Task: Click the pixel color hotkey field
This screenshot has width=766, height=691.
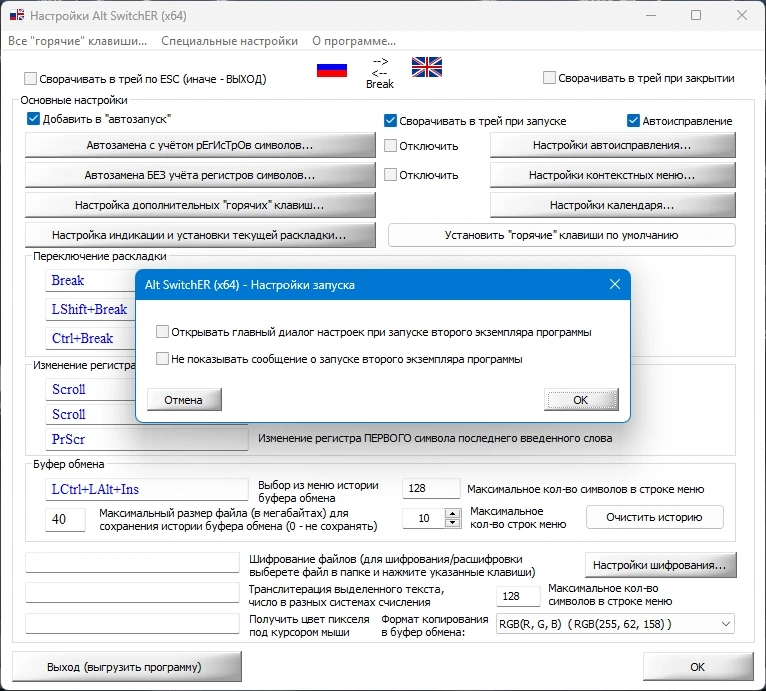Action: click(132, 623)
